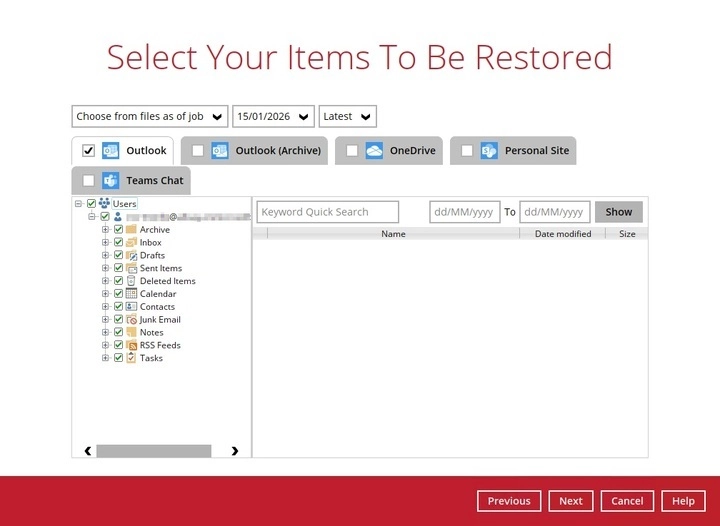Open the Latest job time dropdown
The width and height of the screenshot is (720, 526).
coord(347,116)
